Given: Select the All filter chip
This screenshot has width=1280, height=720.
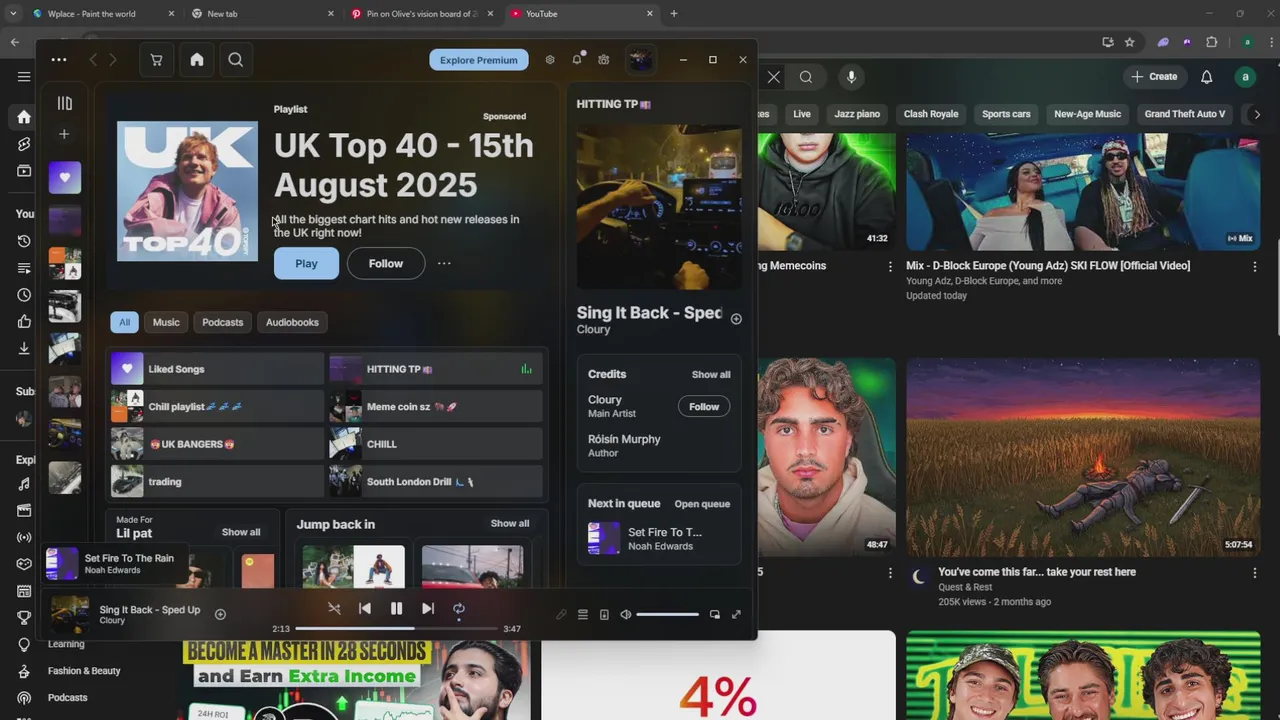Looking at the screenshot, I should point(124,322).
